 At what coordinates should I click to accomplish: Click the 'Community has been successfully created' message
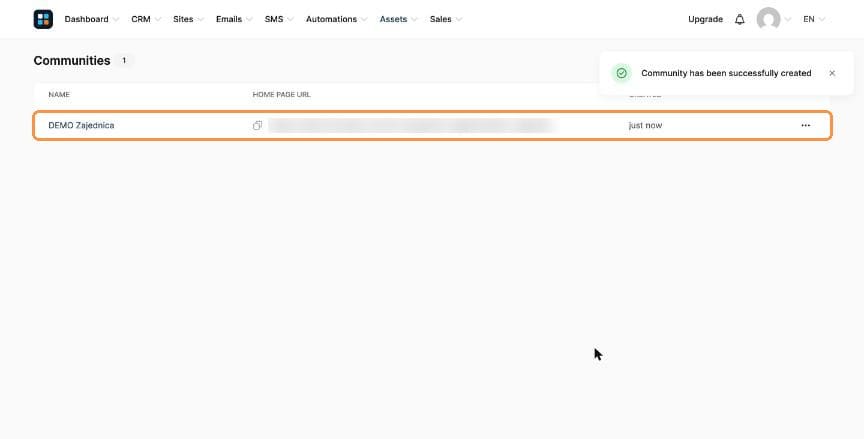pos(726,73)
